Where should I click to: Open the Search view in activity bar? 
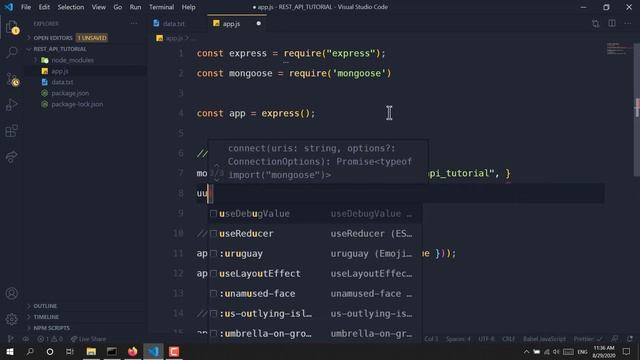(x=12, y=52)
